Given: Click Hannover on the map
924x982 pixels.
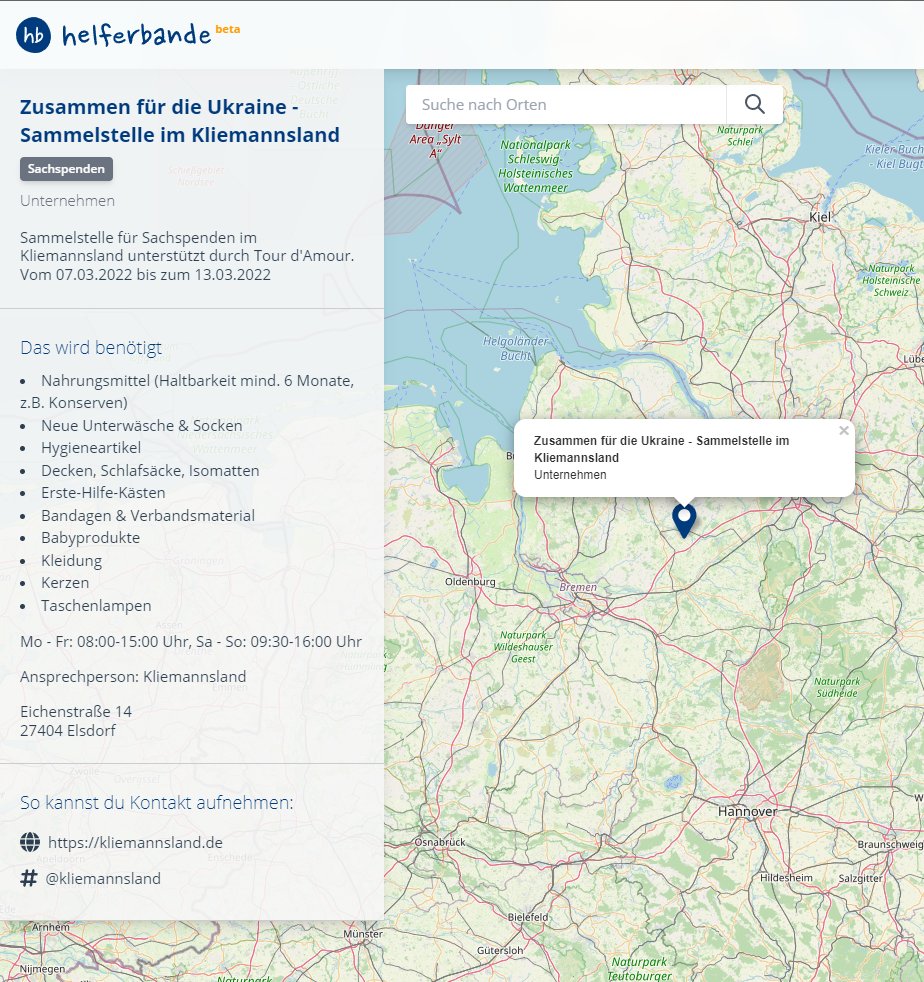Looking at the screenshot, I should coord(745,811).
